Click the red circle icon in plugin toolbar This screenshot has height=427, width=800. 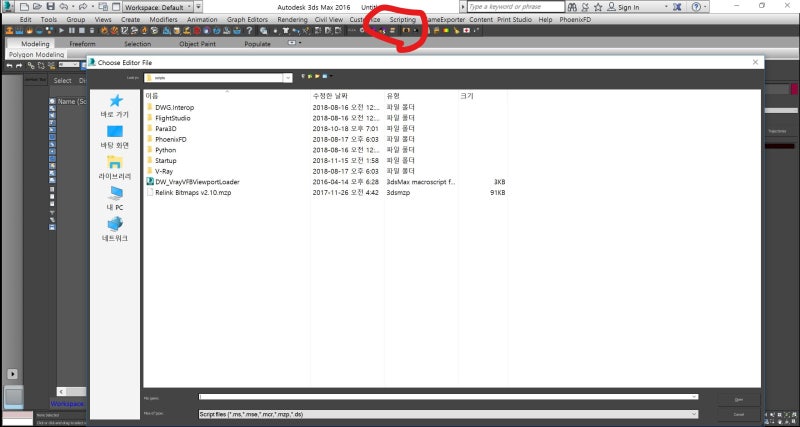point(197,31)
